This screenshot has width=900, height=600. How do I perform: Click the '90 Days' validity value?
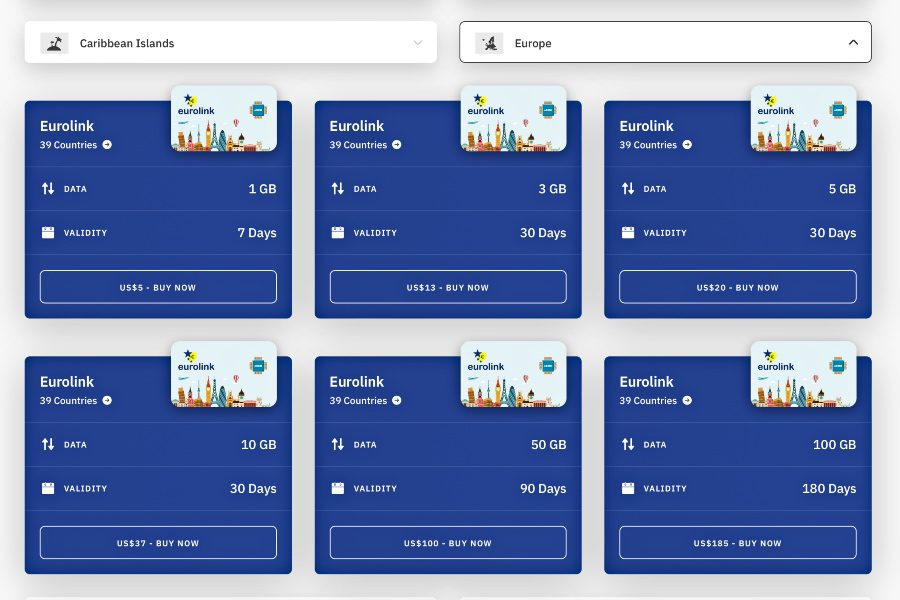[x=543, y=488]
